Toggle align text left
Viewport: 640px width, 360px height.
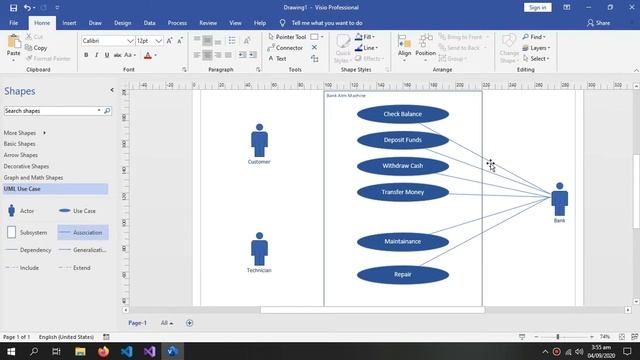(x=197, y=55)
